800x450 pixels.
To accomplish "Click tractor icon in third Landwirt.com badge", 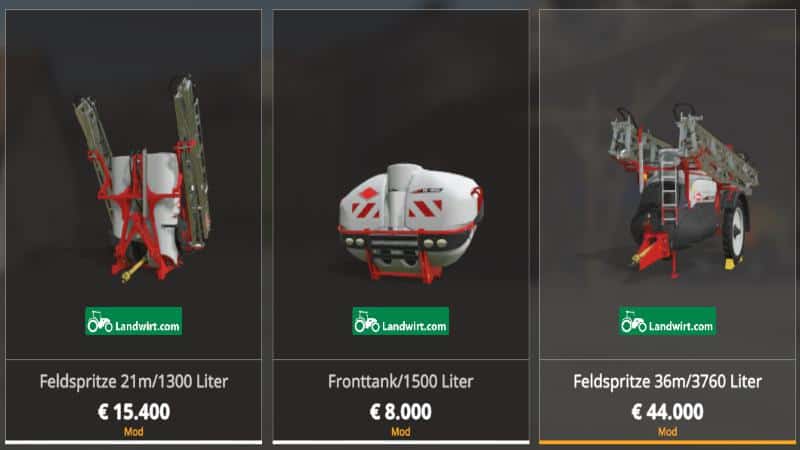I will click(x=634, y=322).
